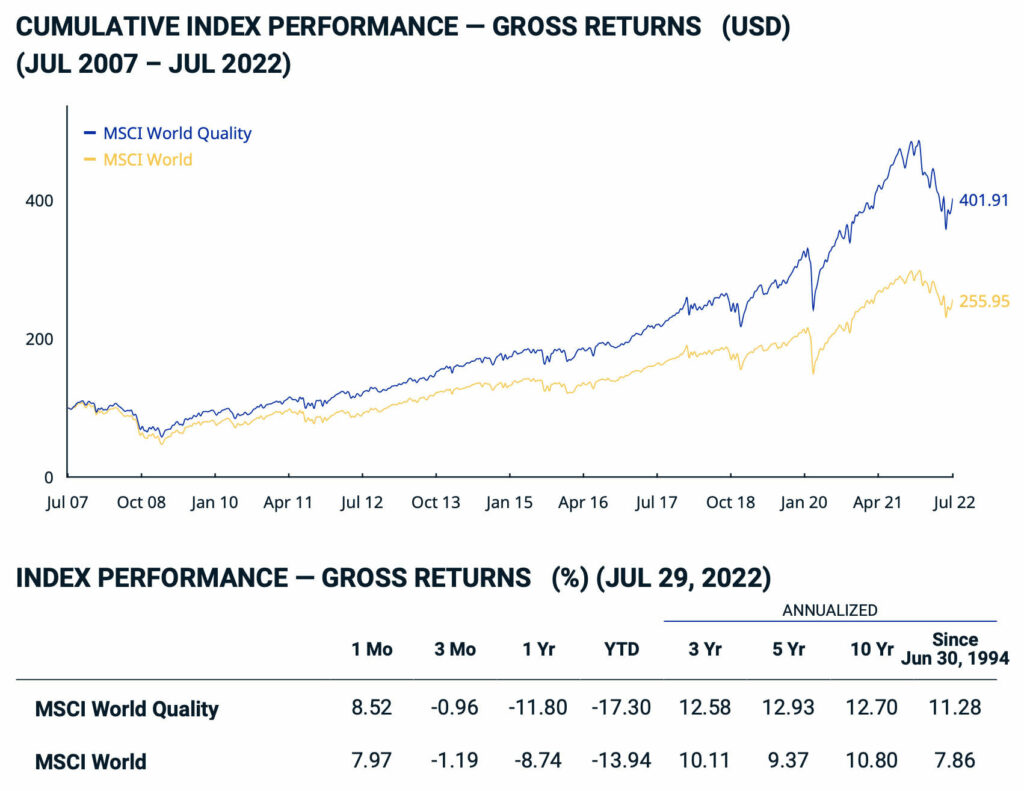The image size is (1024, 791).
Task: Click the Jul 07 x-axis label
Action: click(x=67, y=502)
